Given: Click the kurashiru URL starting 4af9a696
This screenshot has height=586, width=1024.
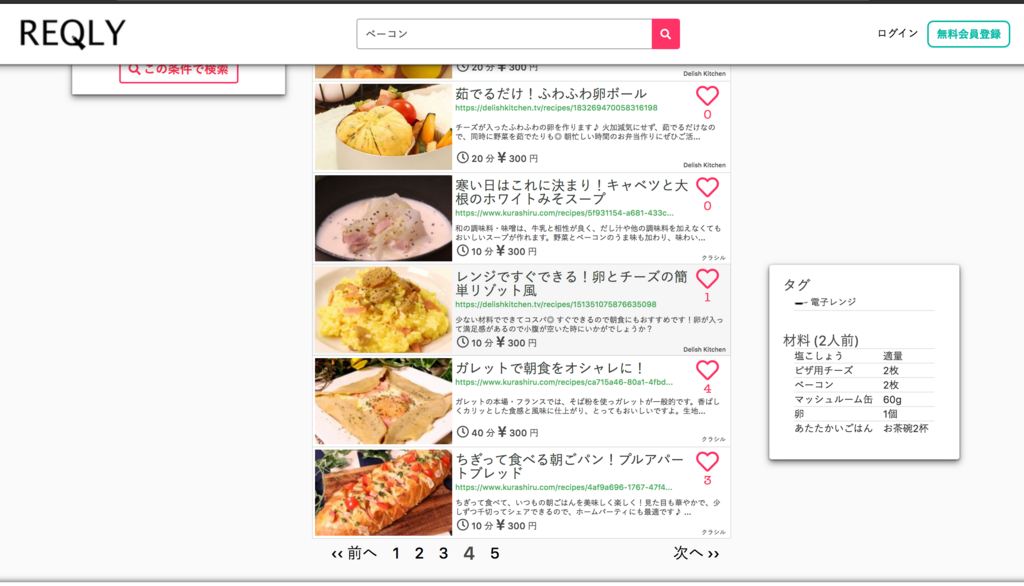Looking at the screenshot, I should [564, 487].
